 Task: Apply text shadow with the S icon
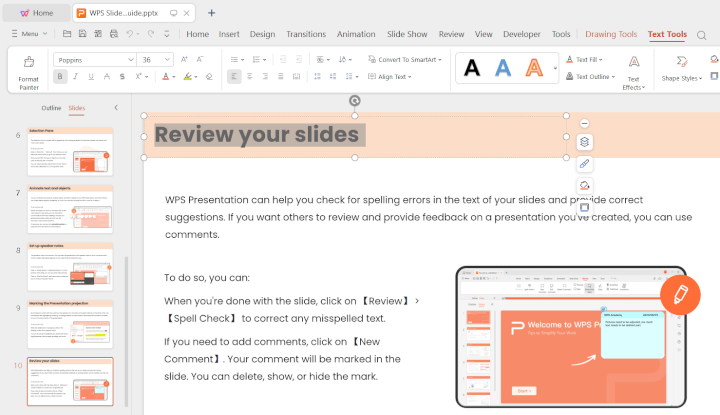coord(122,77)
